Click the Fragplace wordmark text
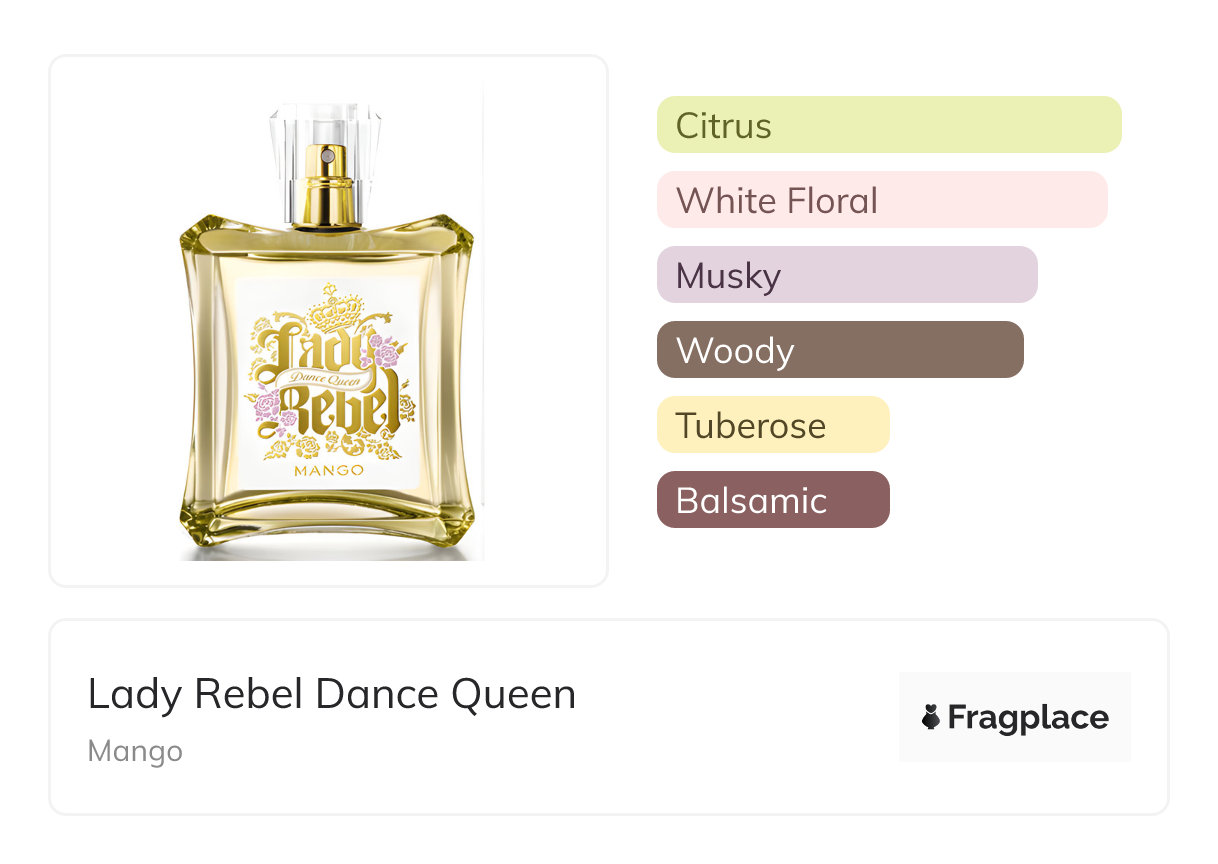1218x864 pixels. (1028, 718)
